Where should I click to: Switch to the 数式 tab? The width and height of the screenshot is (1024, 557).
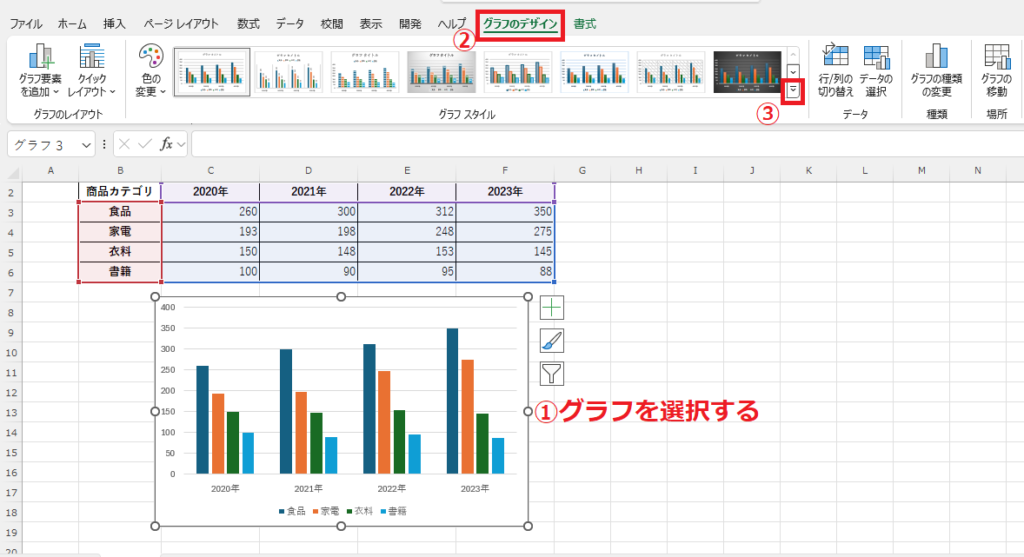(x=248, y=24)
